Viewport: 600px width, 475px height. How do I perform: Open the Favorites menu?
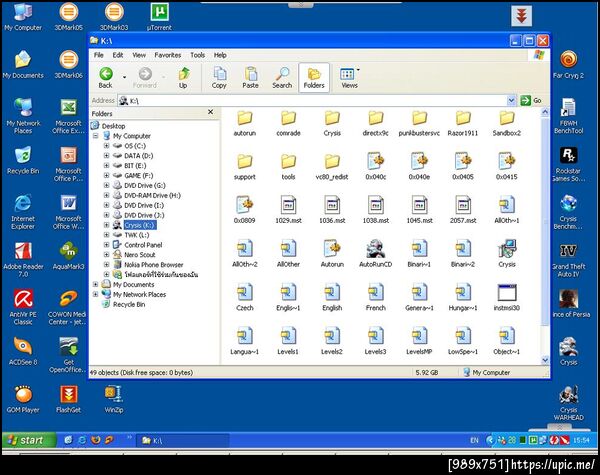(x=168, y=55)
